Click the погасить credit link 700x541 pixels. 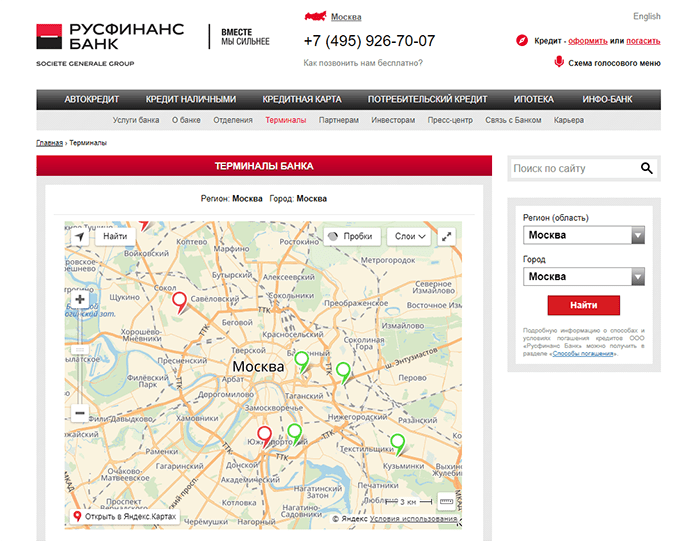point(643,41)
